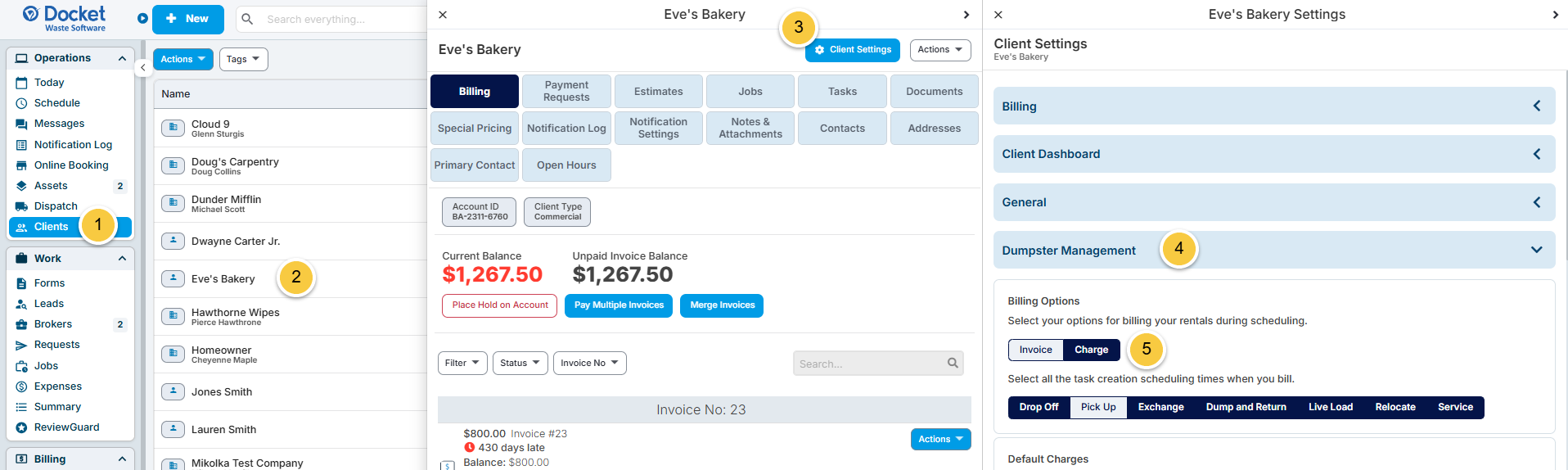Click Place Hold on Account button

(499, 305)
